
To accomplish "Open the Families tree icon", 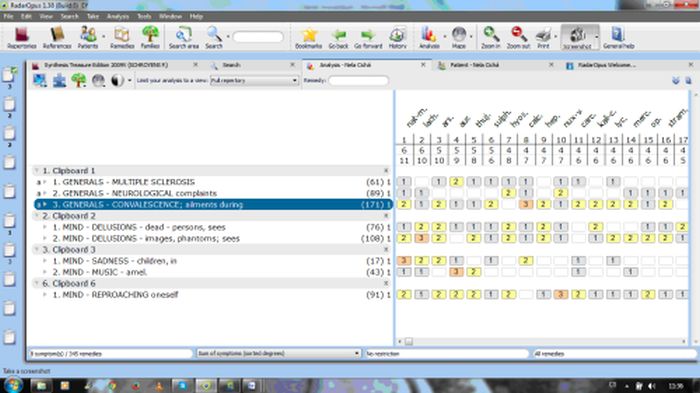I will [150, 38].
